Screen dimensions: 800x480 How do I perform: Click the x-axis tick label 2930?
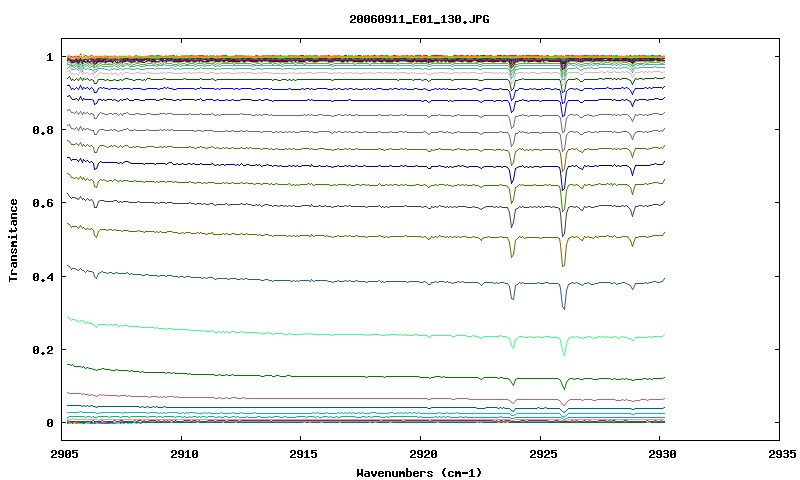662,454
